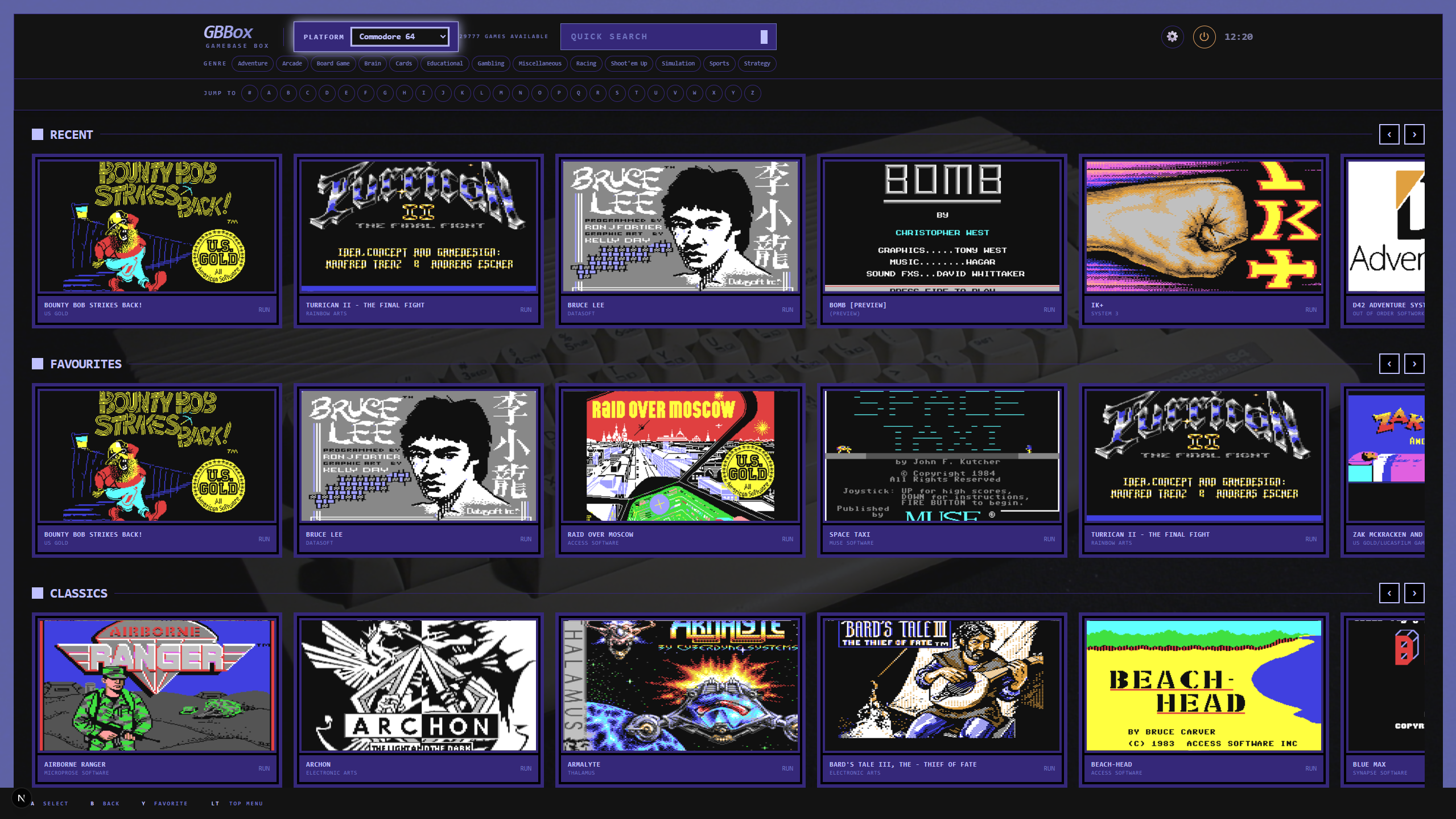The width and height of the screenshot is (1456, 819).
Task: Click the Top Menu hint in footer
Action: click(237, 804)
